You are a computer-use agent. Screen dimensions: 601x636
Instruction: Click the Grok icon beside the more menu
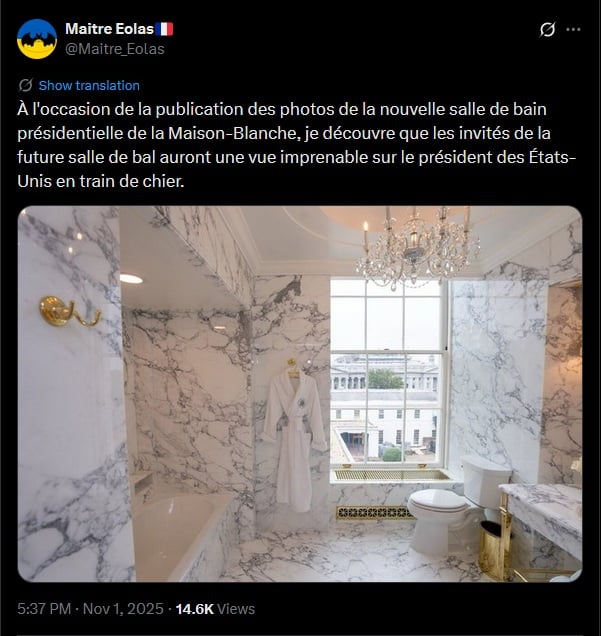tap(547, 29)
